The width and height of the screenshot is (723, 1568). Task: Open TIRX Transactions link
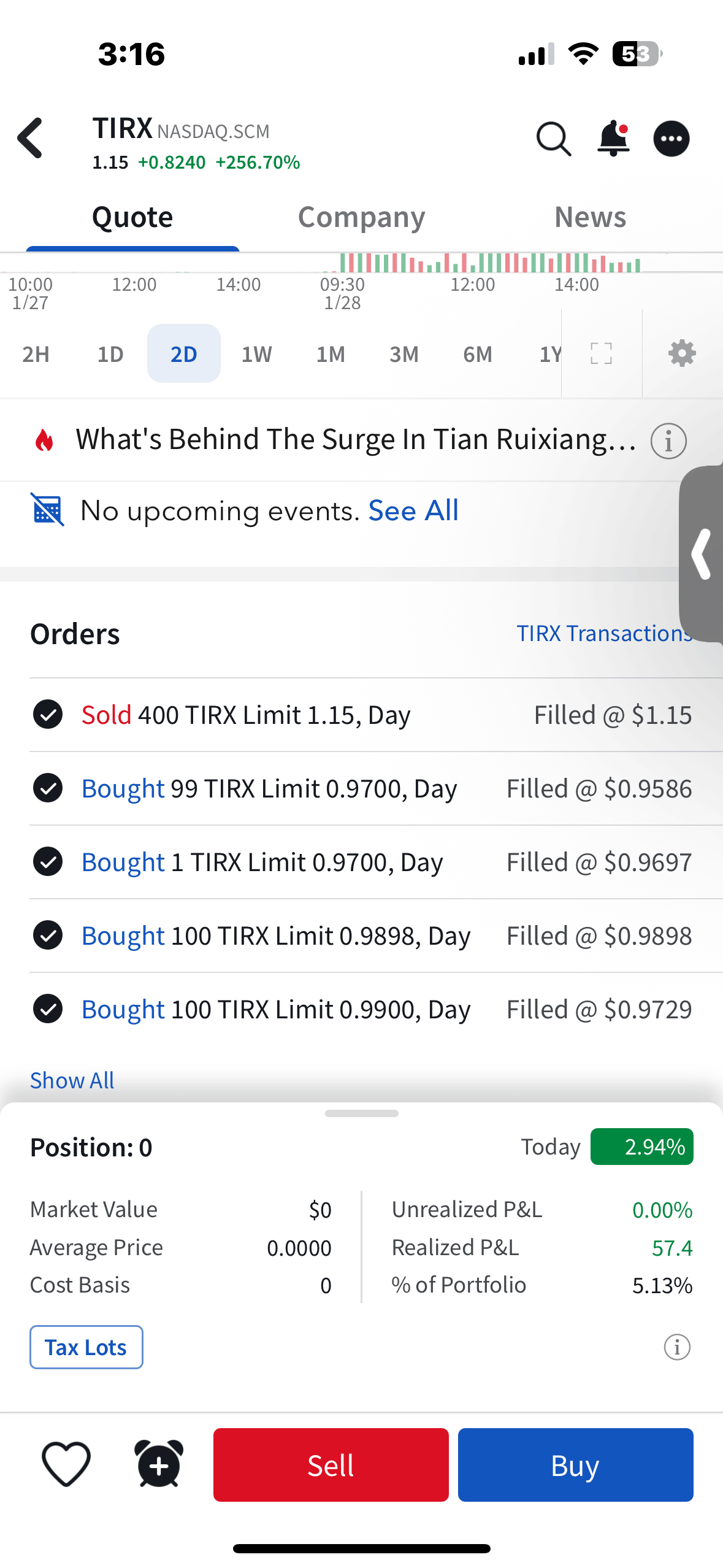(604, 633)
